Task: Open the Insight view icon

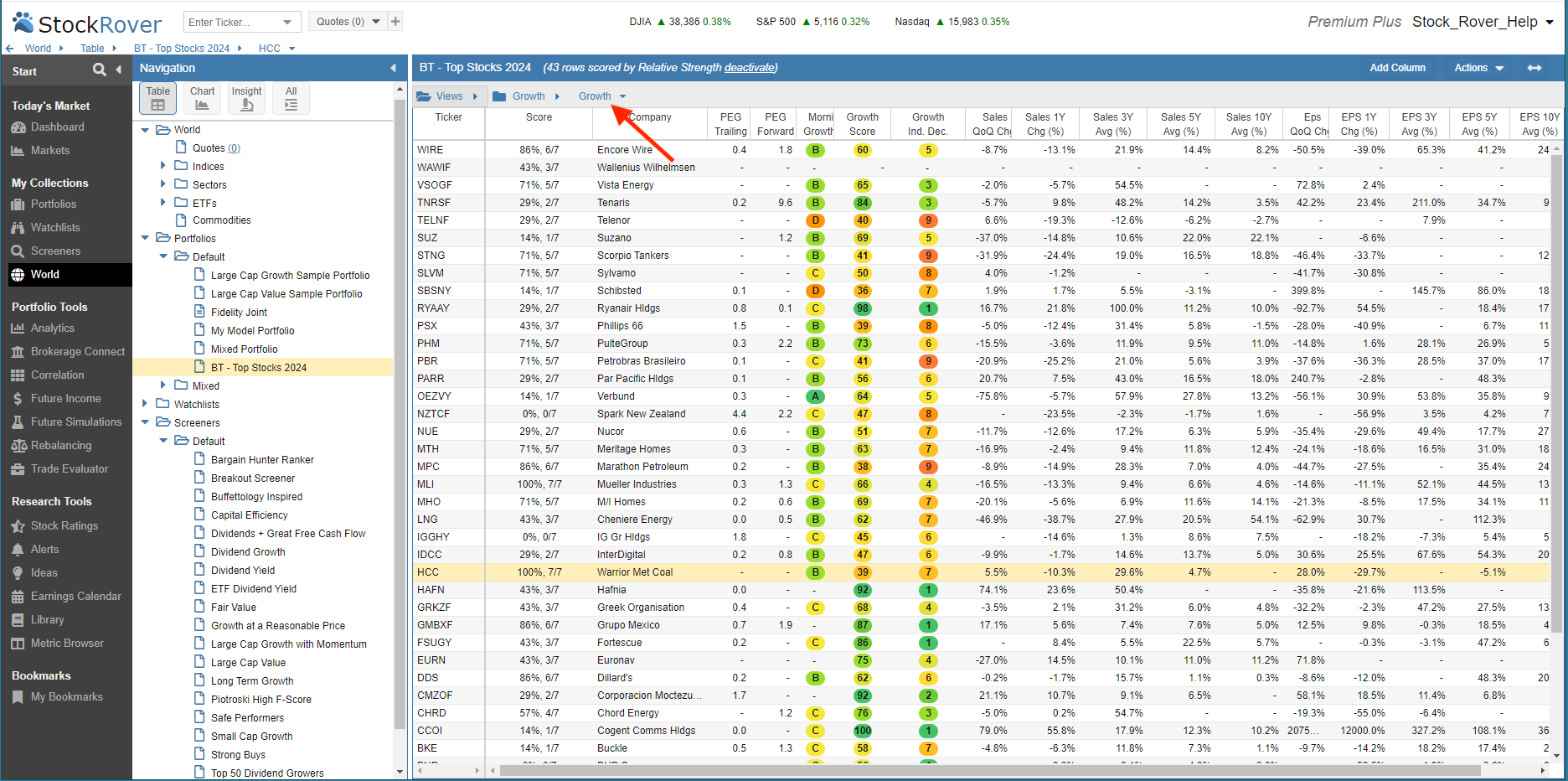Action: [x=246, y=98]
